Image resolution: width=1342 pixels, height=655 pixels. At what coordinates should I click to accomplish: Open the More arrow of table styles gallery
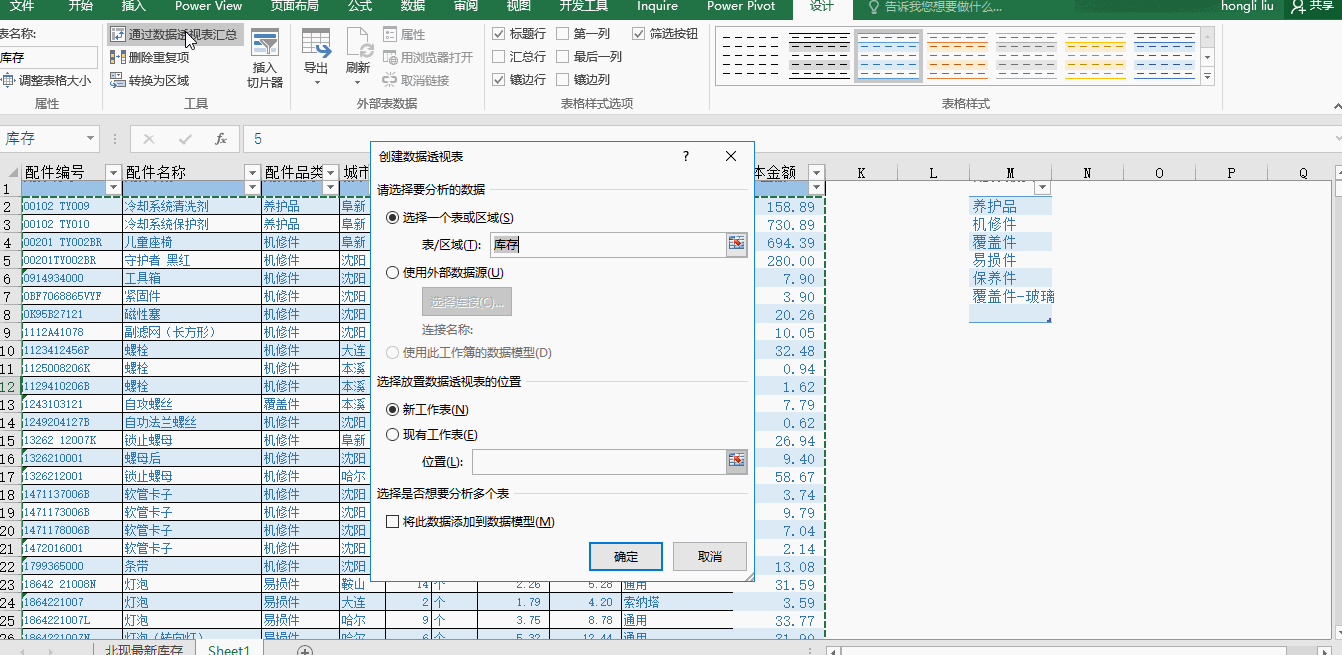point(1207,76)
